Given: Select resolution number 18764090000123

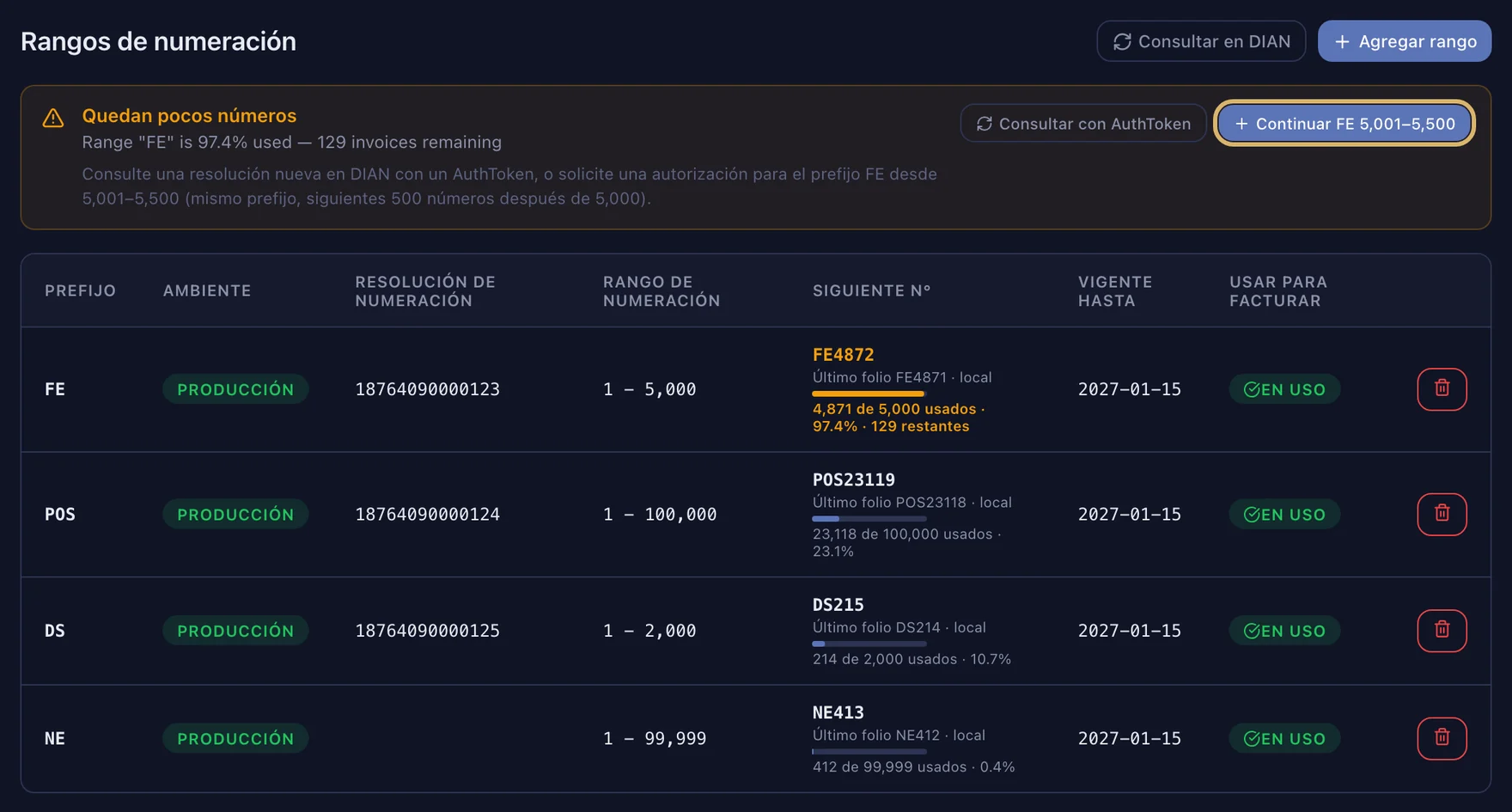Looking at the screenshot, I should point(427,389).
